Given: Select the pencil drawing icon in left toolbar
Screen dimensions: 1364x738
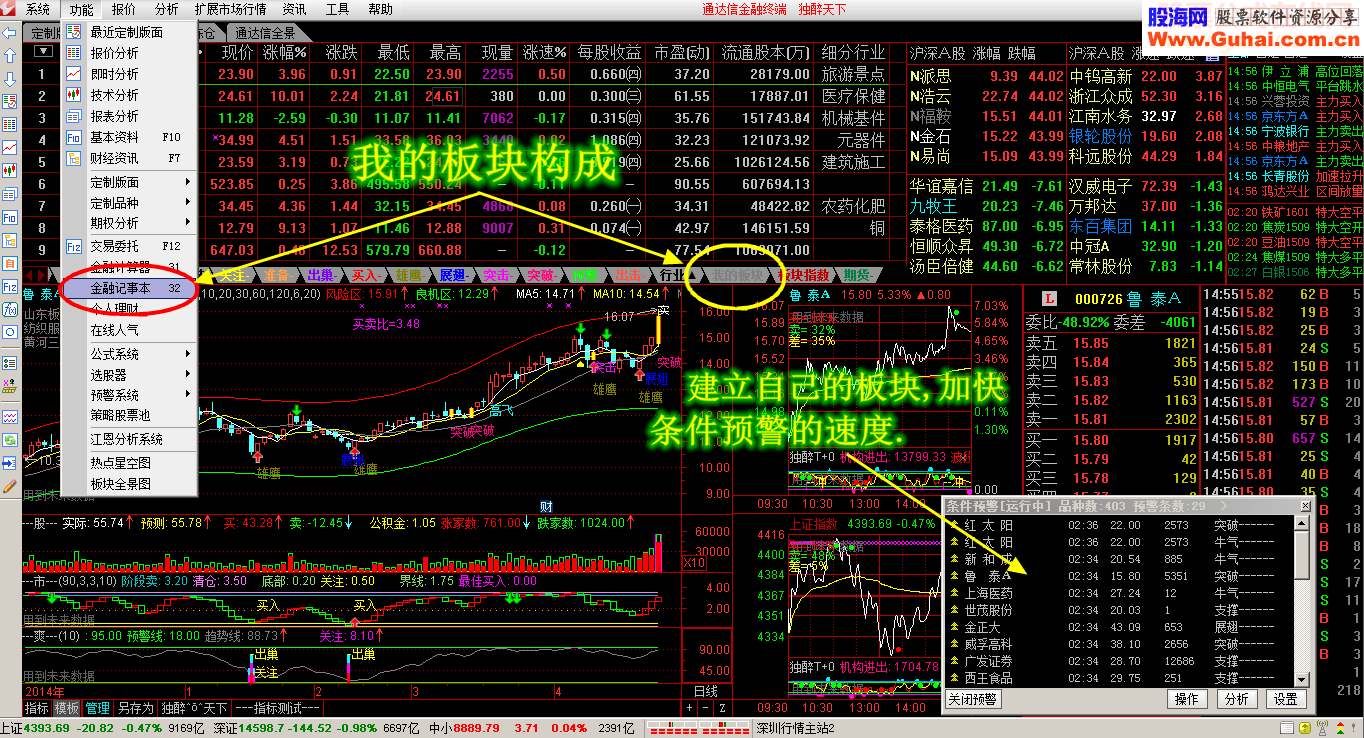Looking at the screenshot, I should pyautogui.click(x=9, y=486).
